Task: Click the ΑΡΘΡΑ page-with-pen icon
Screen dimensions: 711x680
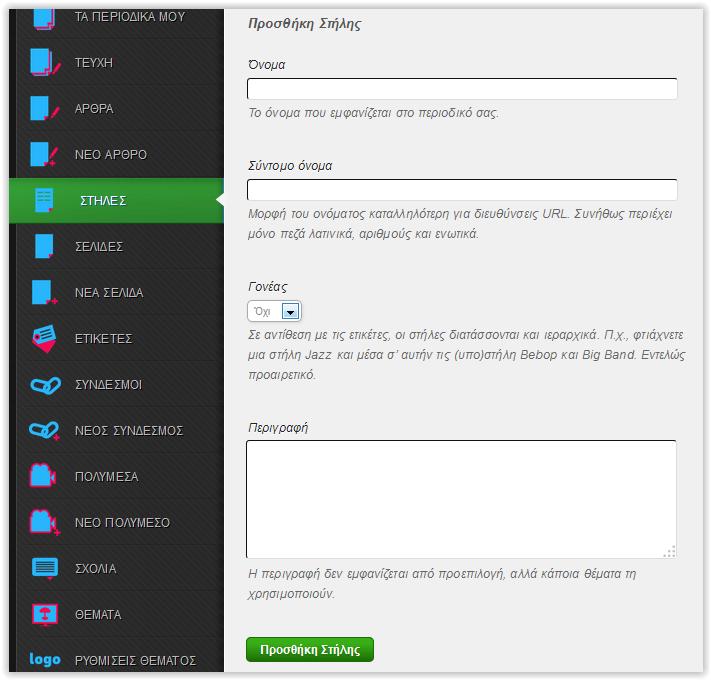Action: click(44, 108)
